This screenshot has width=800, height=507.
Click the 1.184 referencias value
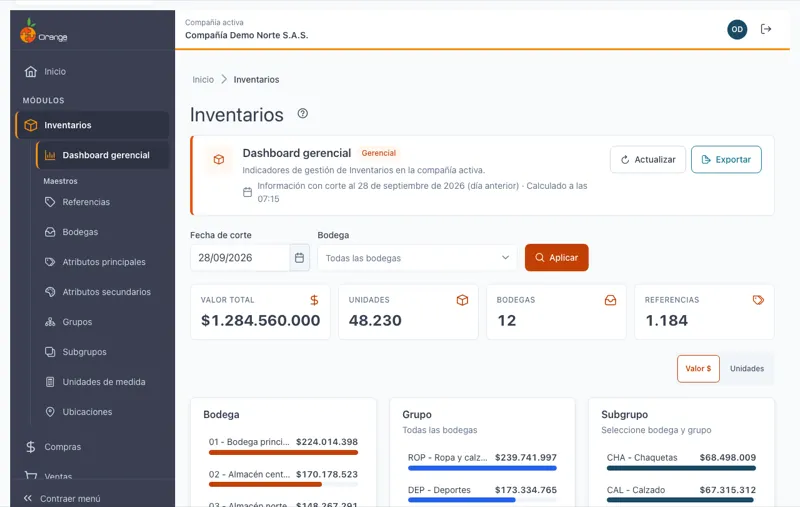(666, 320)
